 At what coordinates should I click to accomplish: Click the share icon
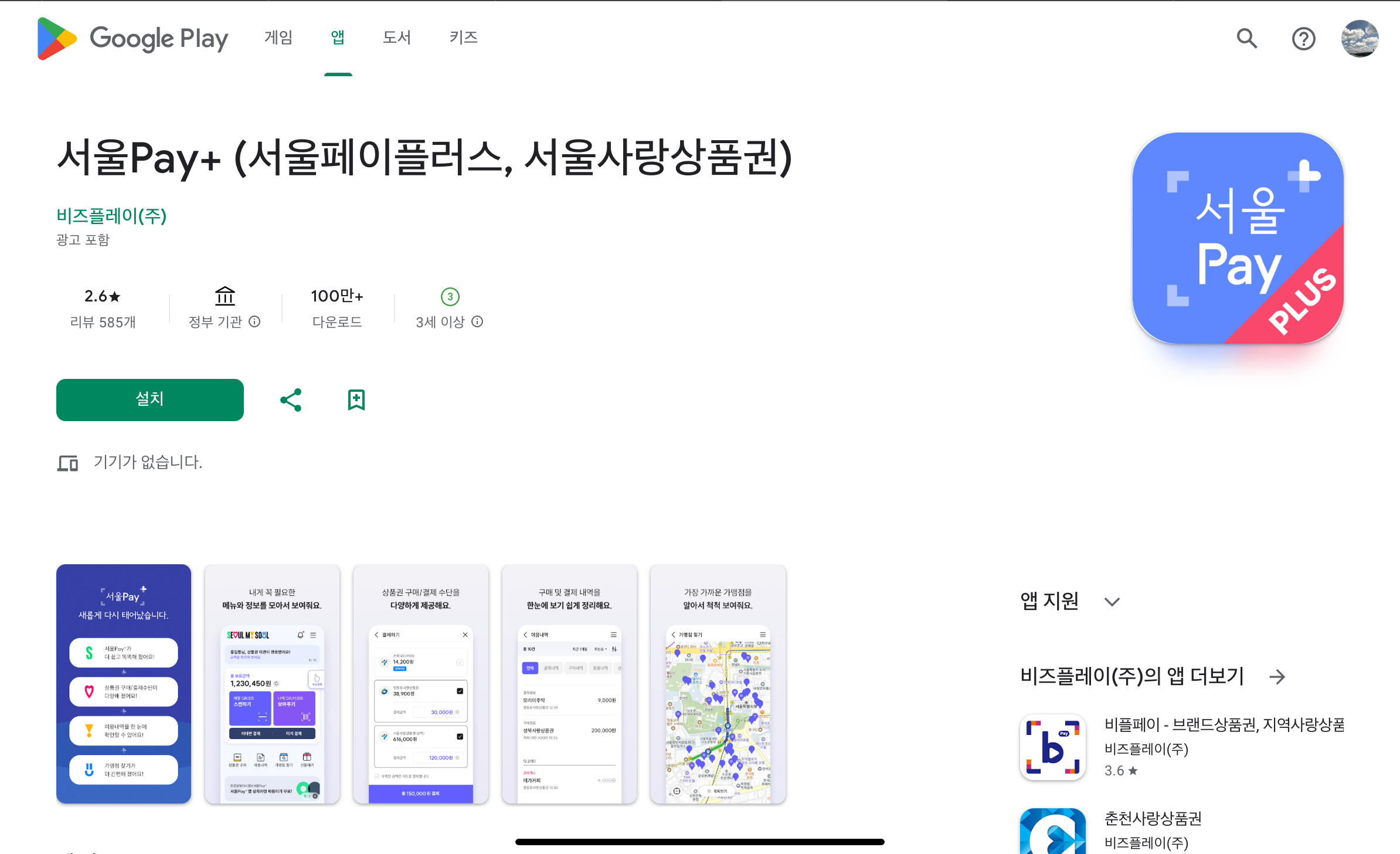291,400
